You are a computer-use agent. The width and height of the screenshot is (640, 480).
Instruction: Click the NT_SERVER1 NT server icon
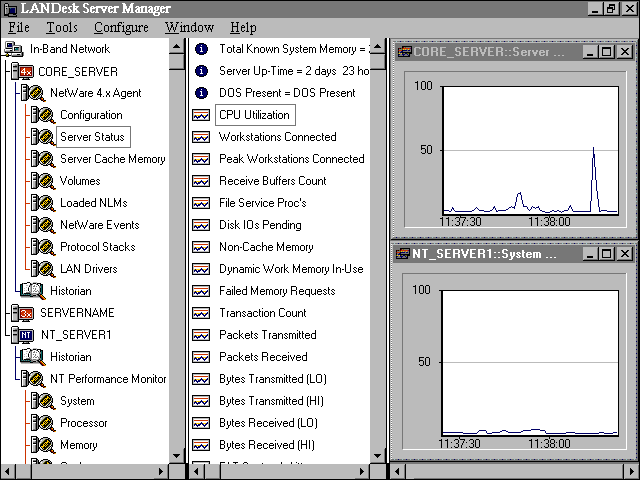point(22,335)
